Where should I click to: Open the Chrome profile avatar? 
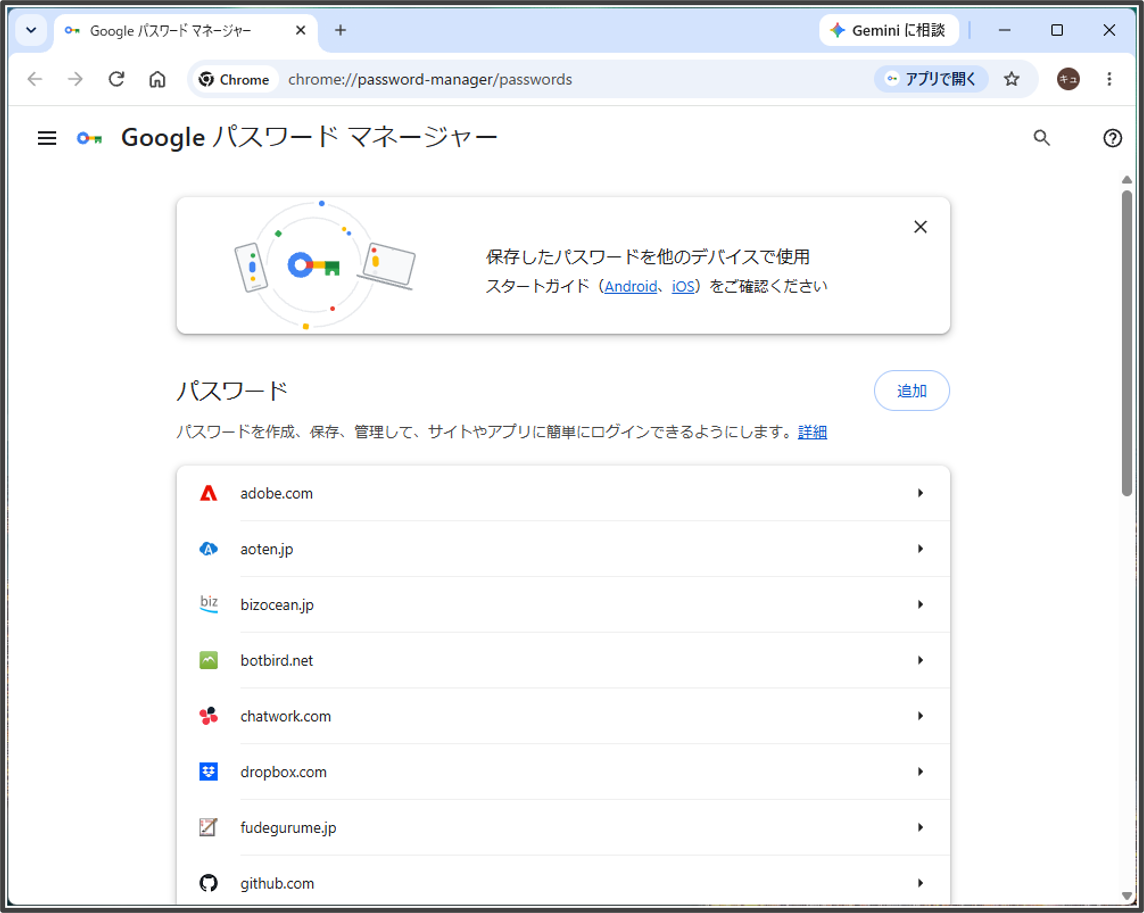tap(1068, 79)
